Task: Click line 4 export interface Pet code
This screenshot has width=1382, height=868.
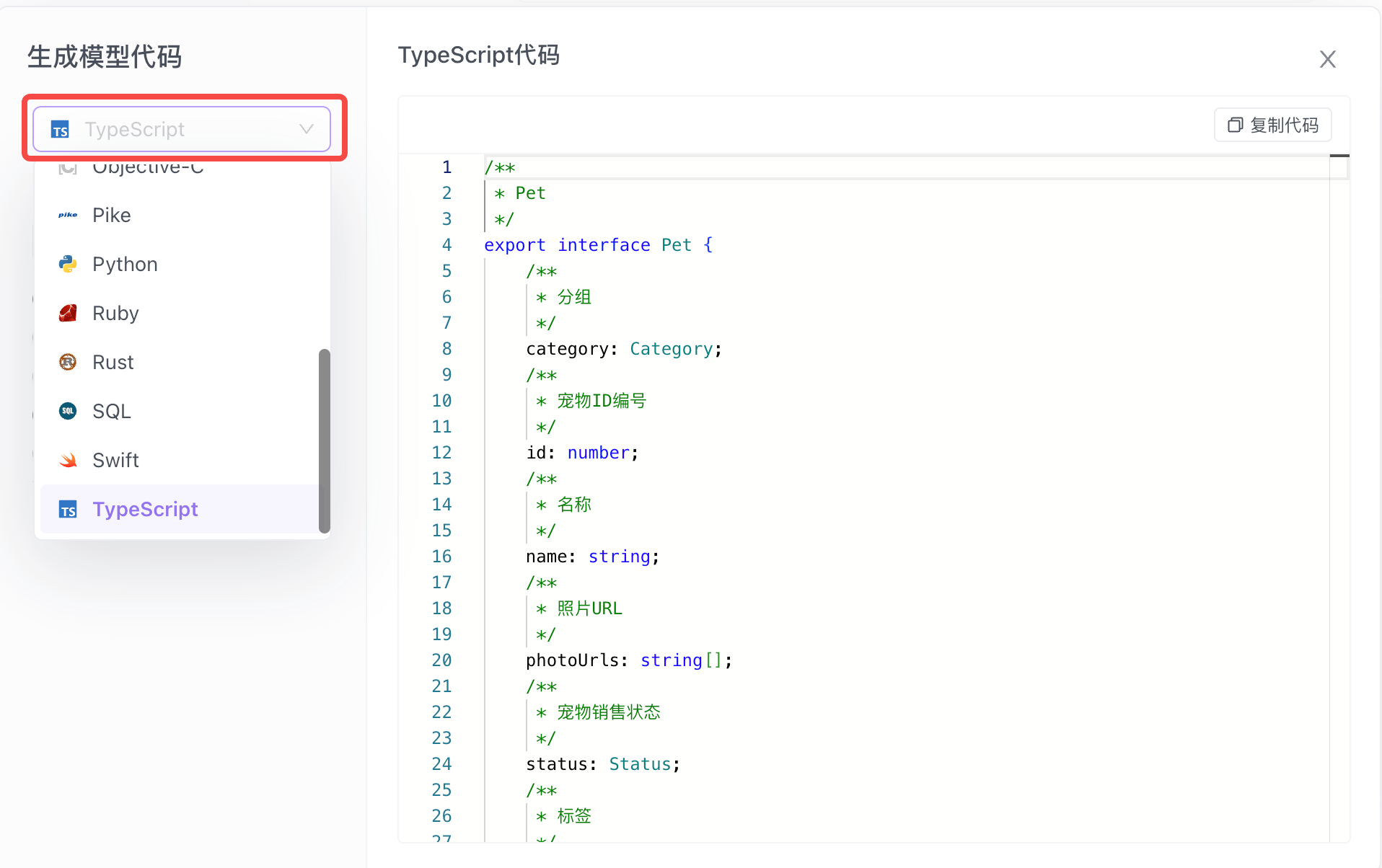Action: 598,245
